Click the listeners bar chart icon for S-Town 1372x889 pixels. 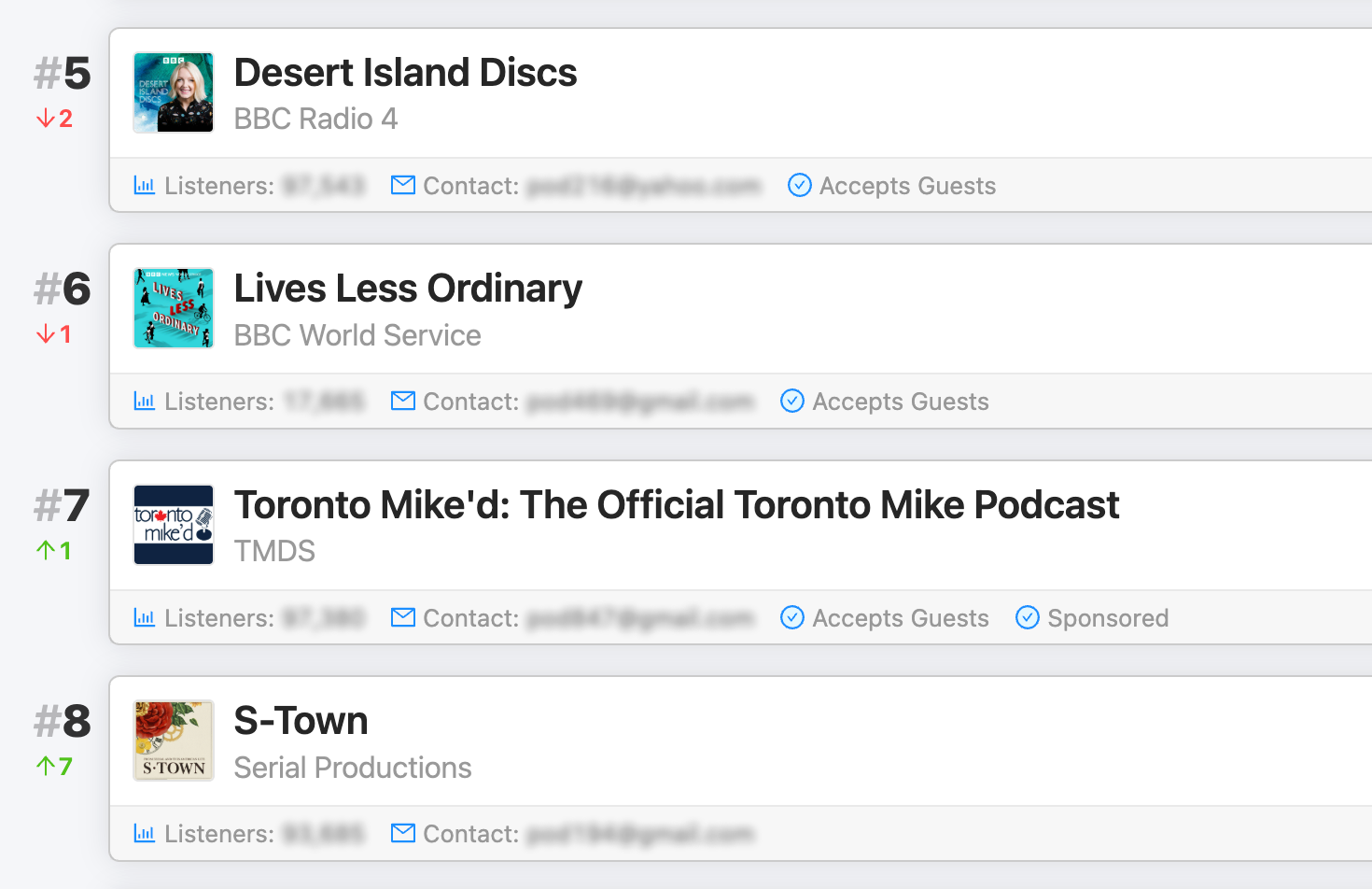point(145,833)
